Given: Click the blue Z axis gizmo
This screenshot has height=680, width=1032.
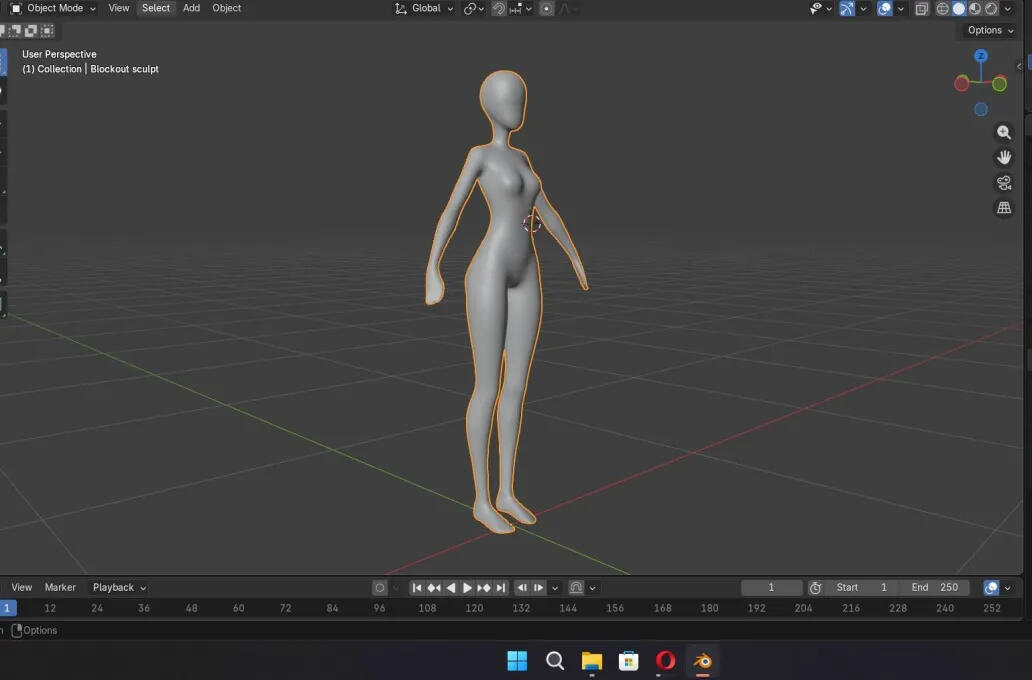Looking at the screenshot, I should point(981,56).
